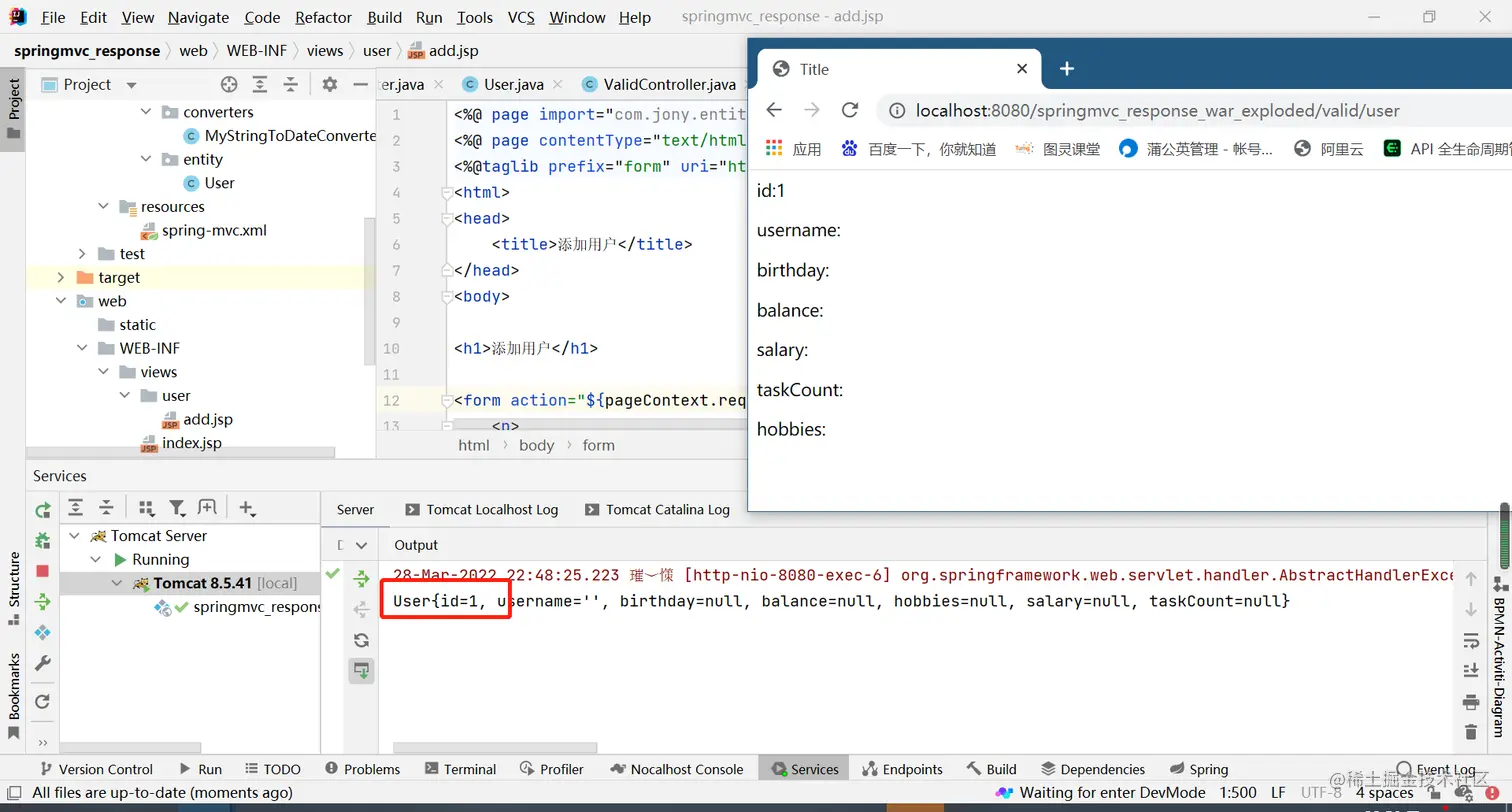Switch to the User.java editor tab
This screenshot has width=1512, height=812.
pos(513,85)
